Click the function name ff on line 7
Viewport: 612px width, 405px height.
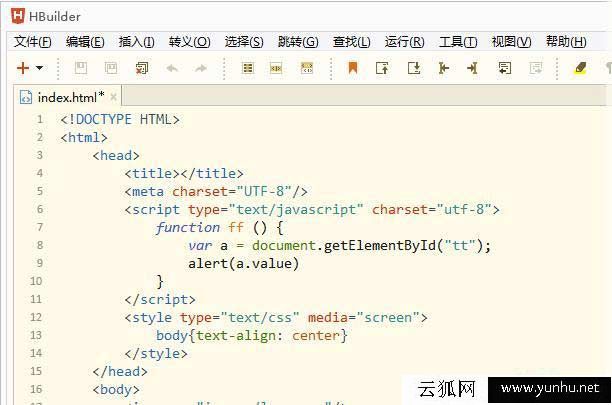(236, 227)
